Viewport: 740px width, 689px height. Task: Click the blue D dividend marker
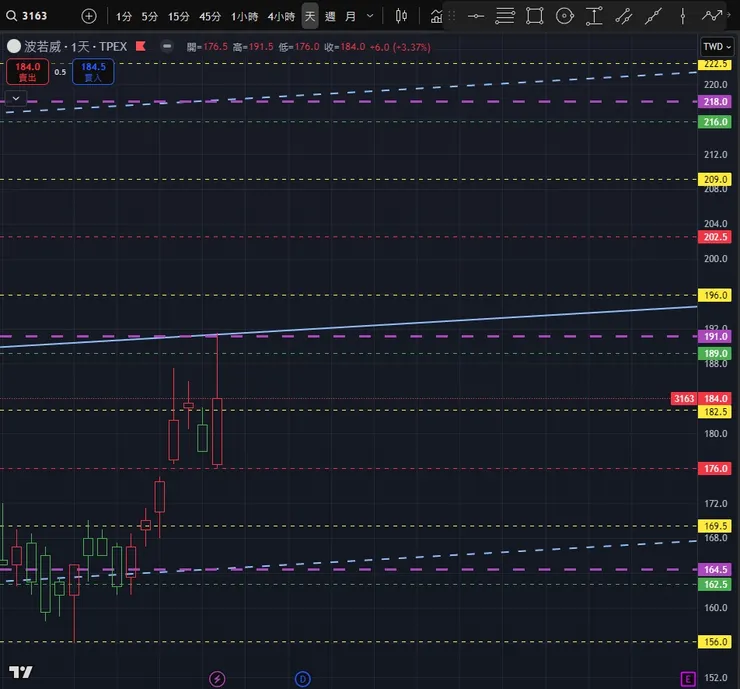point(303,679)
